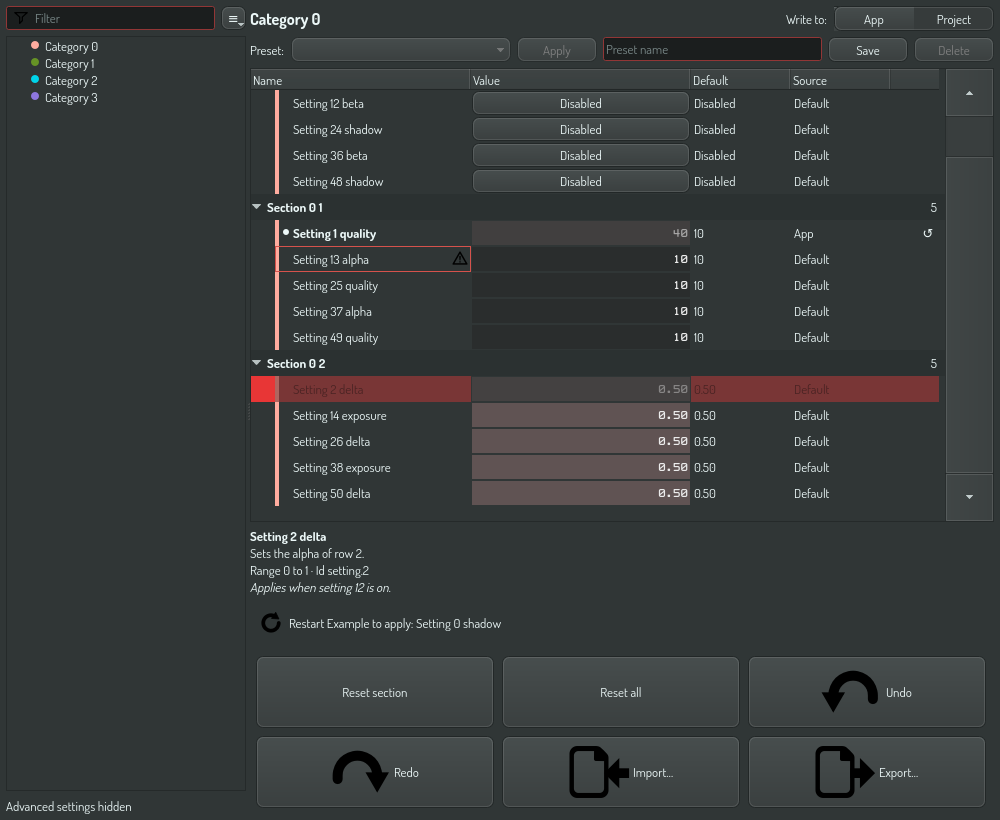This screenshot has height=820, width=1000.
Task: Click Setting 14 exposure value slider
Action: (x=580, y=415)
